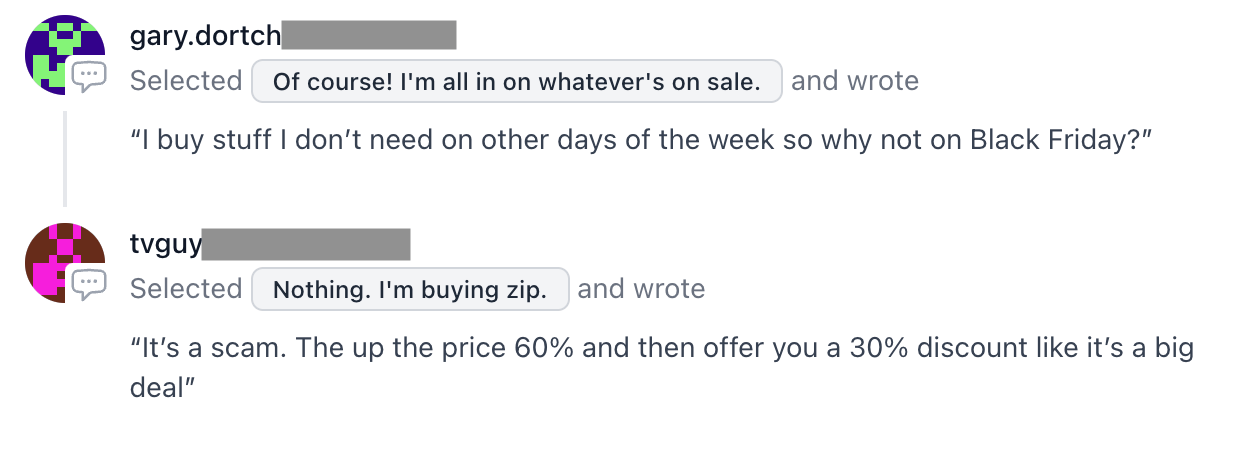Click the vertical thread line between comments
The width and height of the screenshot is (1258, 472).
point(66,158)
